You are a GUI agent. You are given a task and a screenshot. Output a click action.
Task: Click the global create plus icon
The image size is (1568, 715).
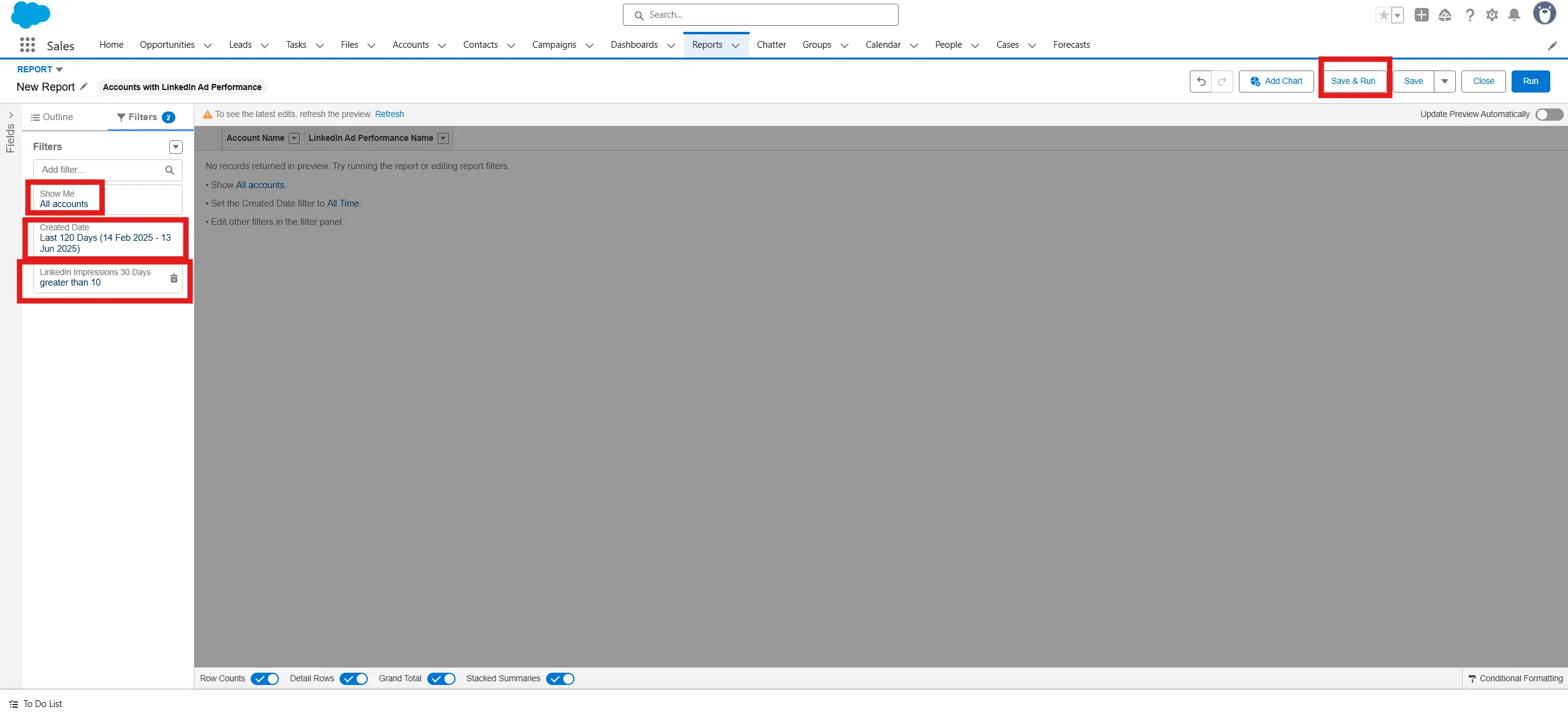[x=1421, y=15]
